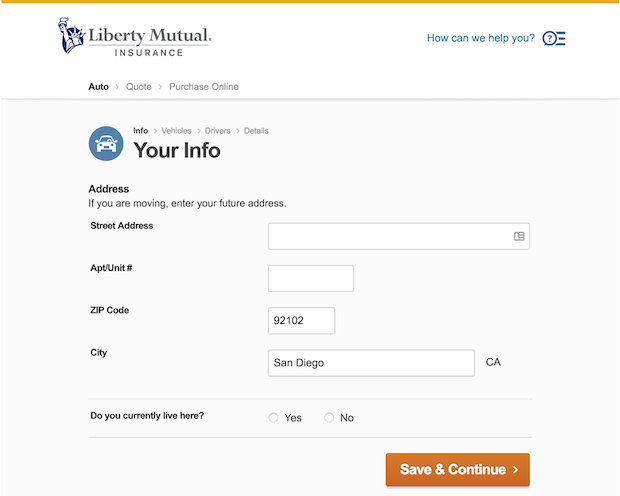Click the Auto breadcrumb item
The height and width of the screenshot is (496, 620).
[x=98, y=87]
